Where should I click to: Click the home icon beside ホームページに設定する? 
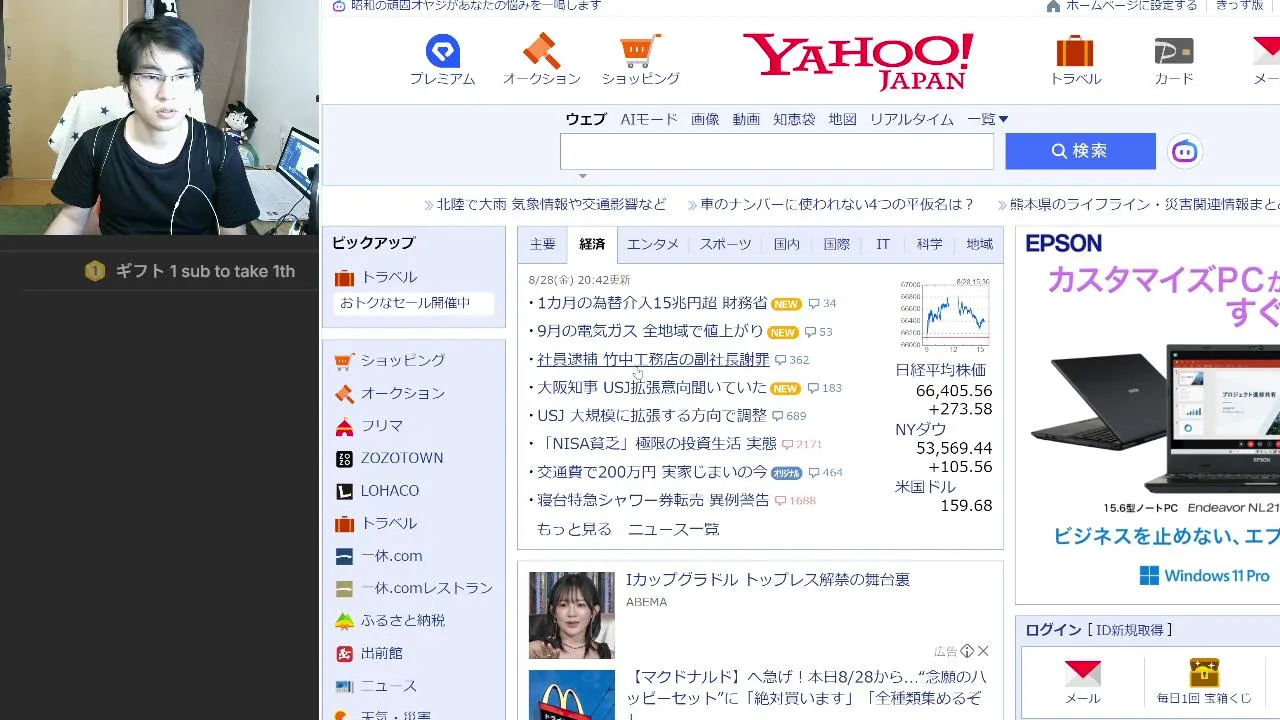click(1053, 6)
